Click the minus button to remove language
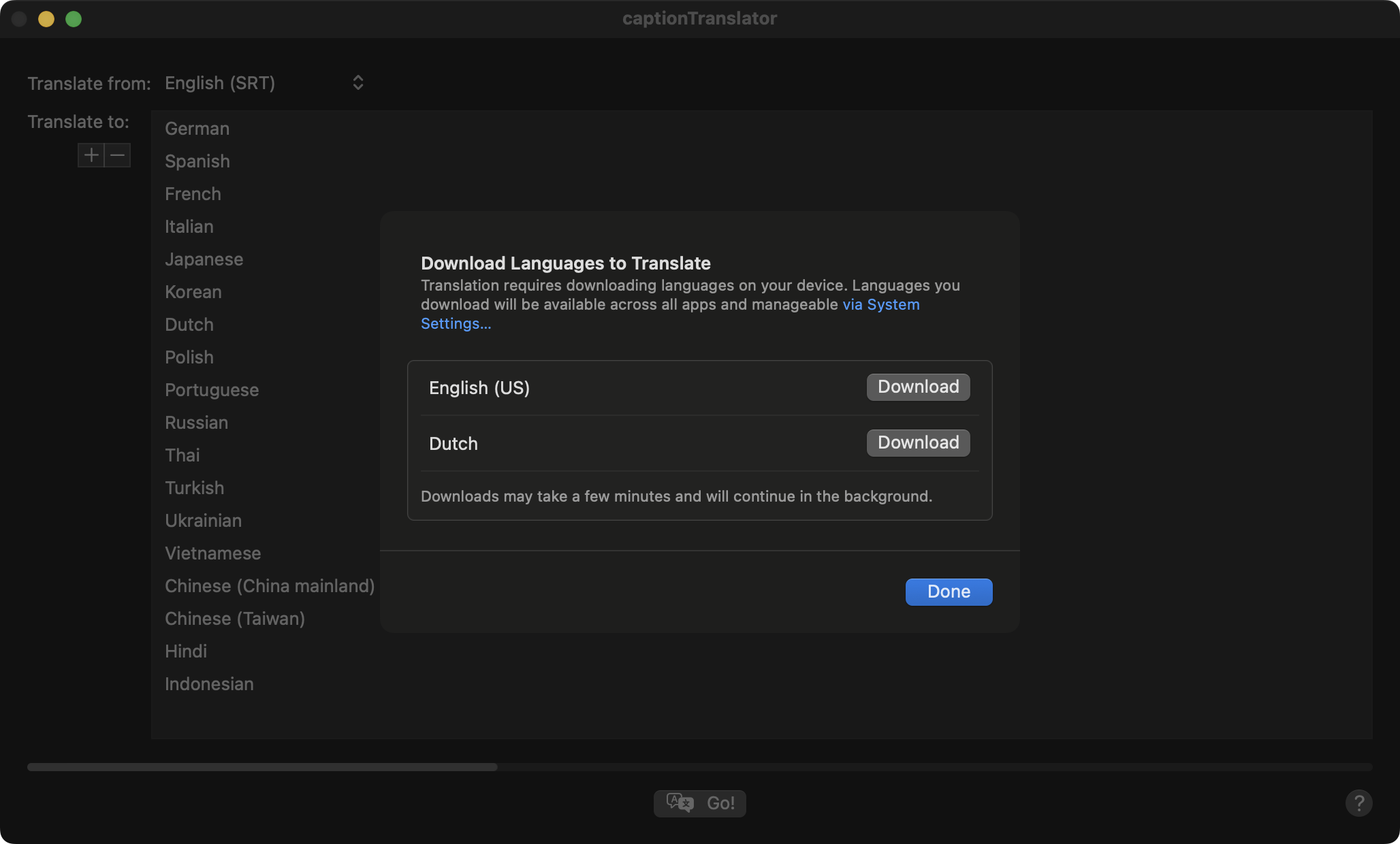The width and height of the screenshot is (1400, 844). [118, 155]
